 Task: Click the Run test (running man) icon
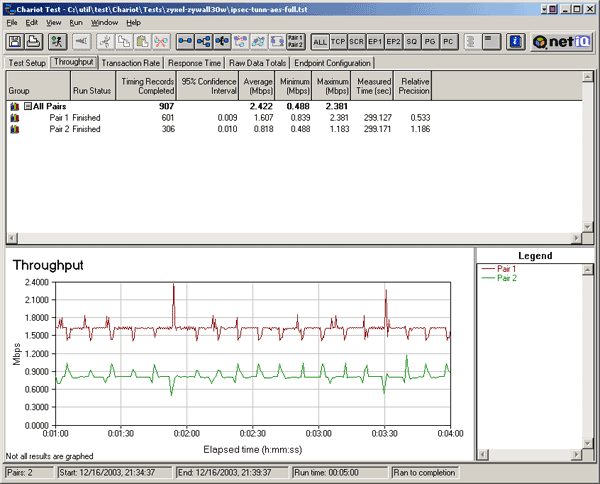(x=56, y=41)
